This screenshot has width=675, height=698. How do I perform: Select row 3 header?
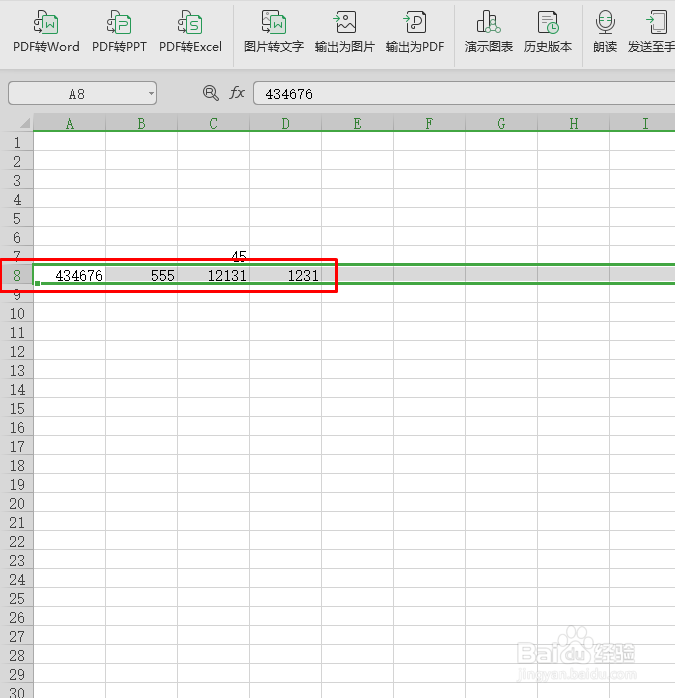[17, 180]
